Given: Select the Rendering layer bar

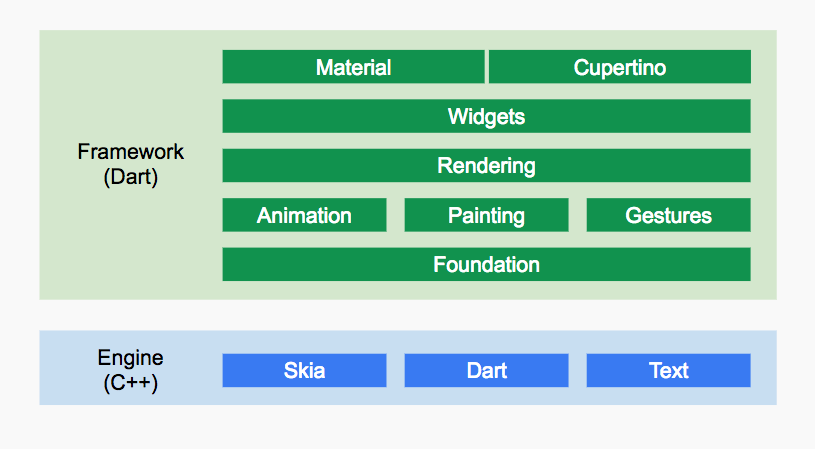Looking at the screenshot, I should click(x=486, y=166).
